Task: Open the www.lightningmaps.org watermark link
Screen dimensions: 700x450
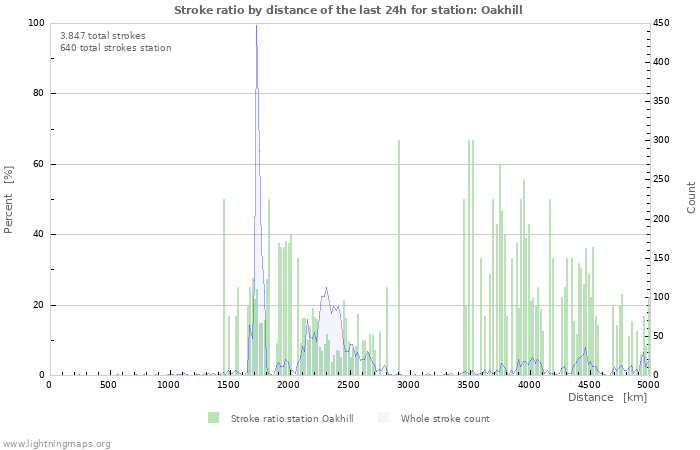Action: (56, 443)
